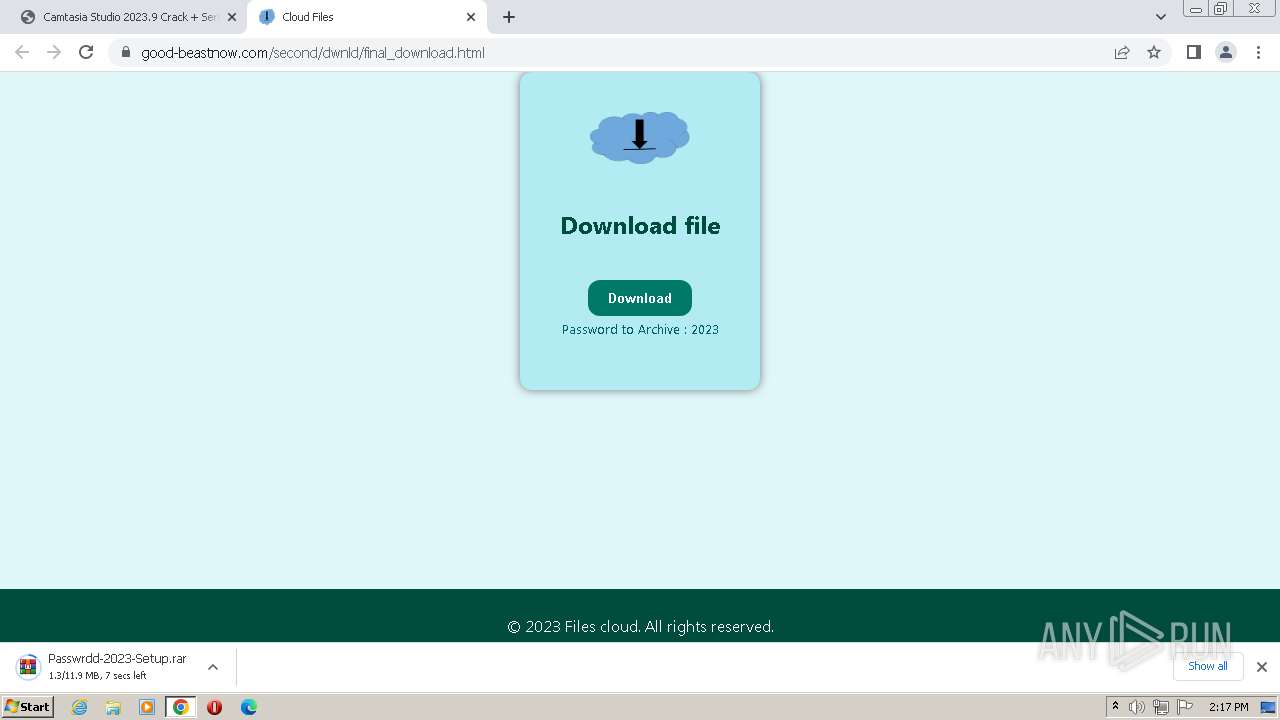Click the Password to Archive : 2023 text
Screen dimensions: 1280x720
[x=640, y=329]
